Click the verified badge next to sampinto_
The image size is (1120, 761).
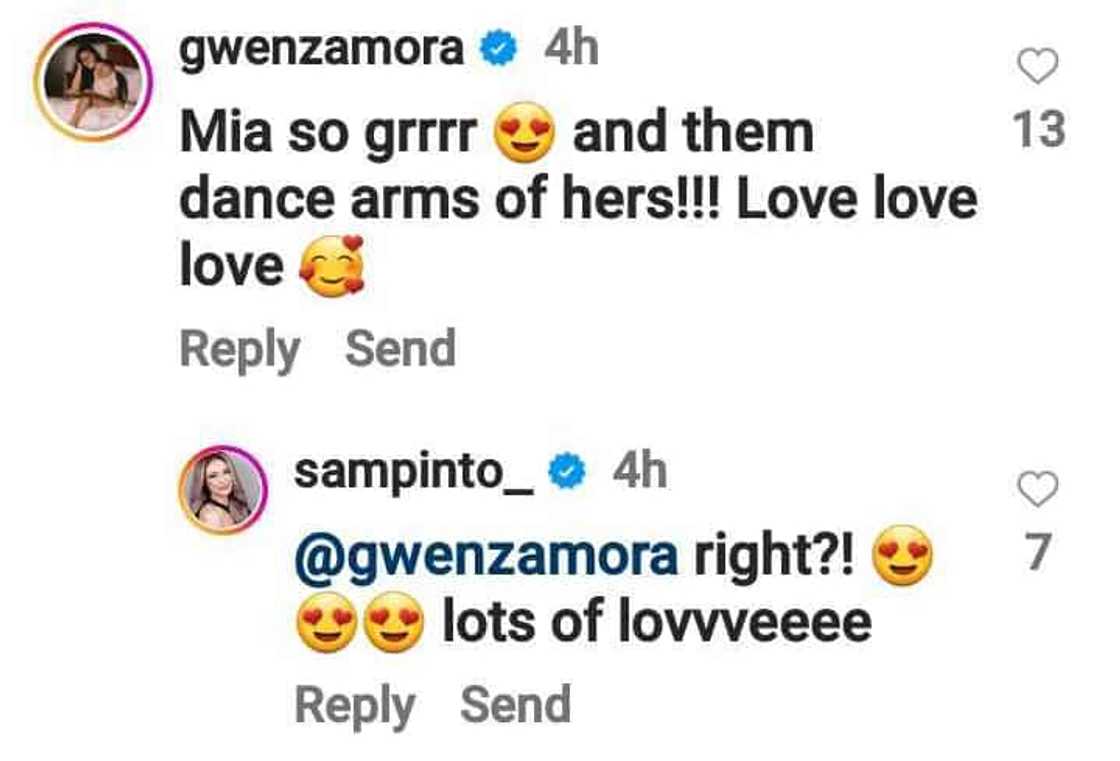pos(568,472)
